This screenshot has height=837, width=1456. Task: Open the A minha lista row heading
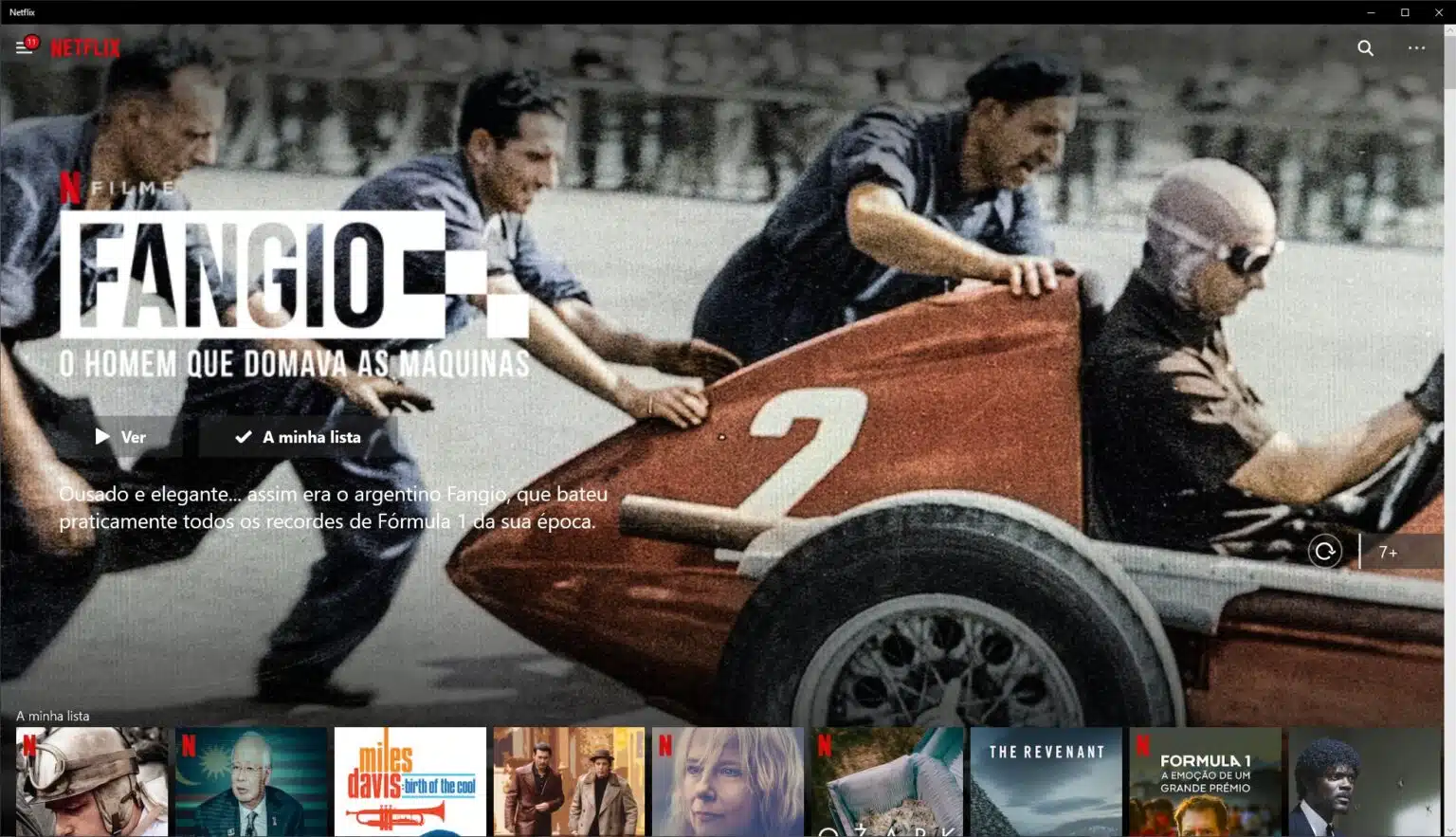pos(52,716)
